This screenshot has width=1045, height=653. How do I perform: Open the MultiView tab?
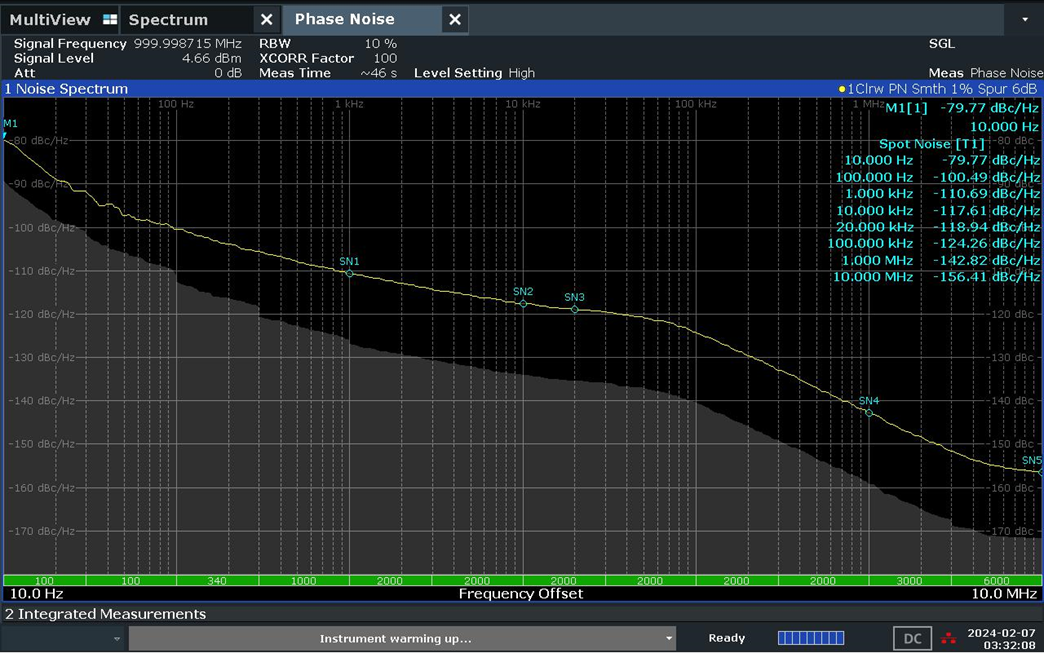pyautogui.click(x=50, y=19)
